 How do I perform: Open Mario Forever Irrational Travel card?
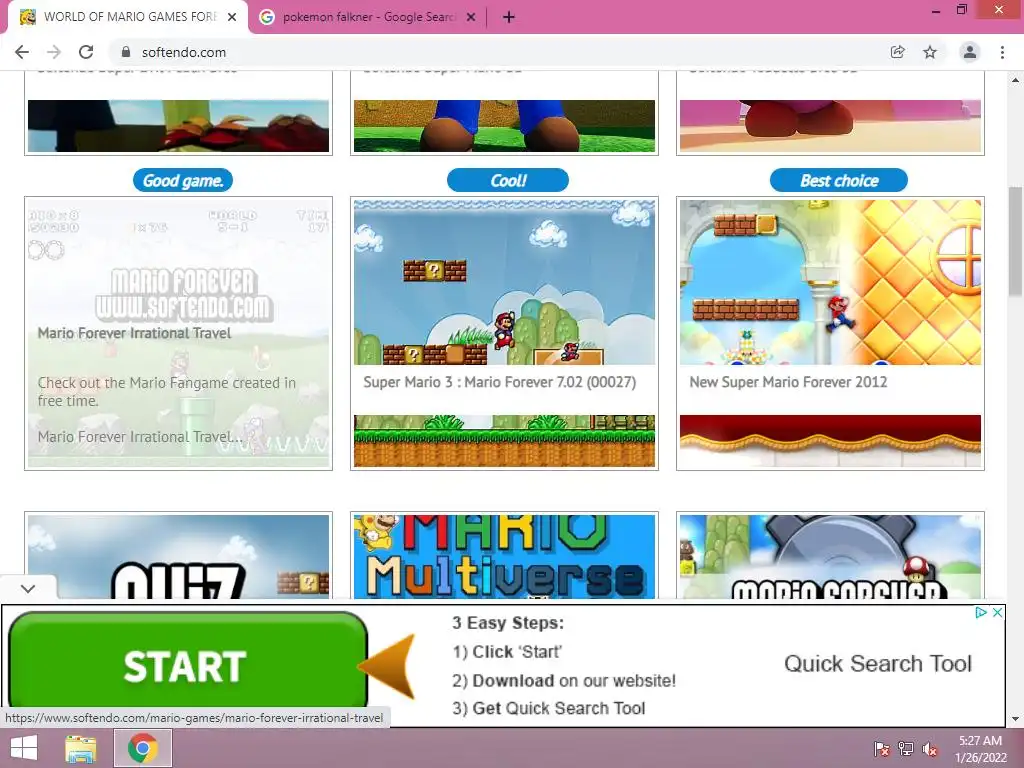178,333
